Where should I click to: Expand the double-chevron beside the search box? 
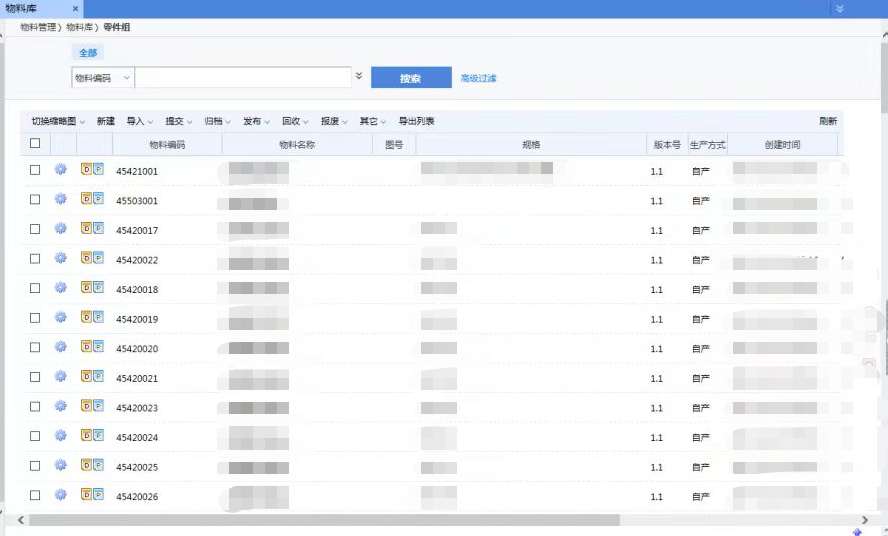359,76
